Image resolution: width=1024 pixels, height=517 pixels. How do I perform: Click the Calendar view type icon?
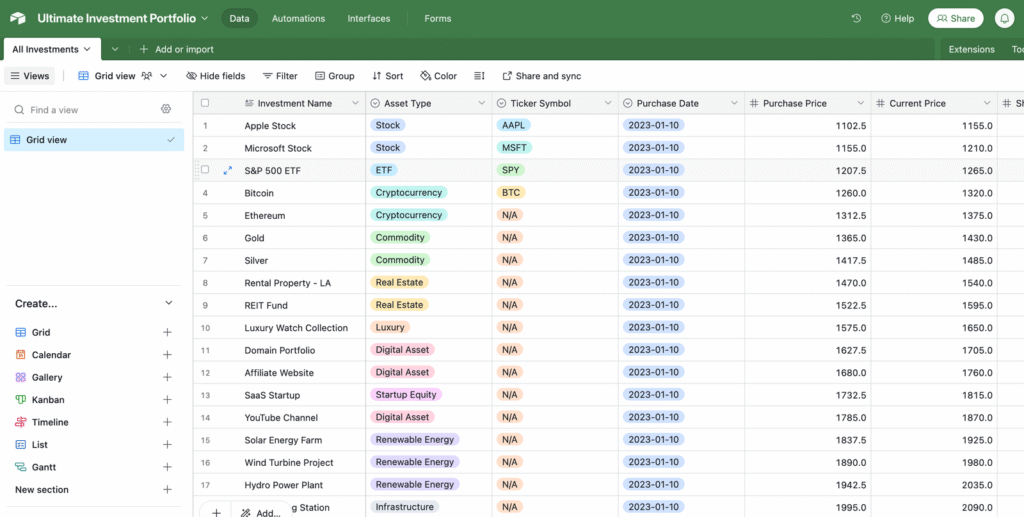tap(20, 354)
